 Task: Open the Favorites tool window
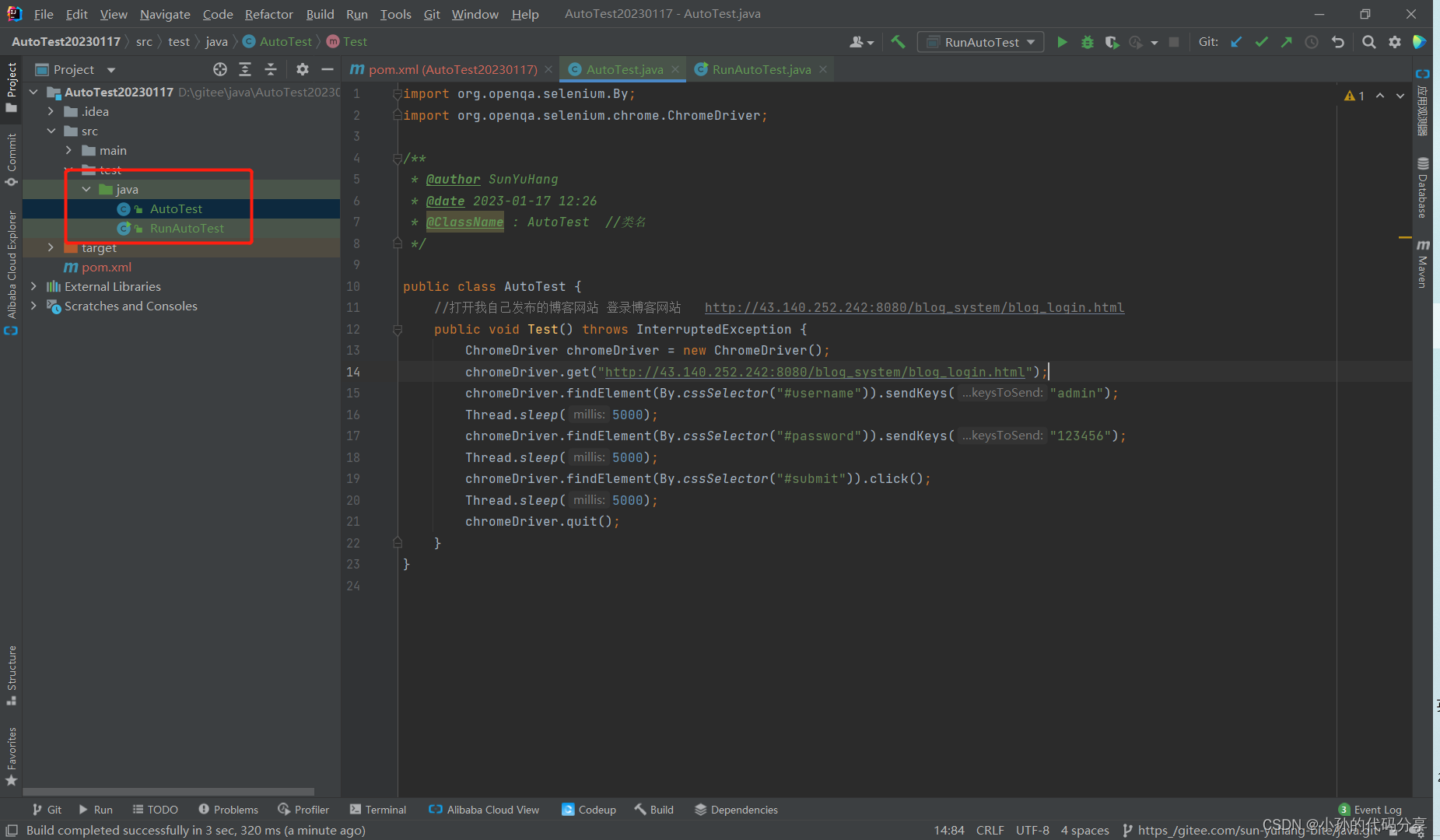(x=12, y=757)
